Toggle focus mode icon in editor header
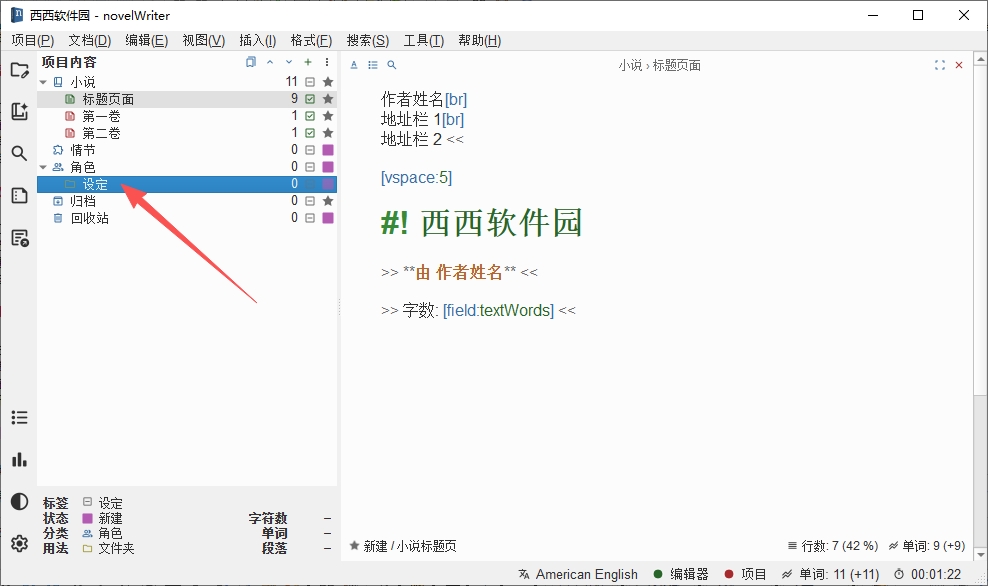 [939, 65]
